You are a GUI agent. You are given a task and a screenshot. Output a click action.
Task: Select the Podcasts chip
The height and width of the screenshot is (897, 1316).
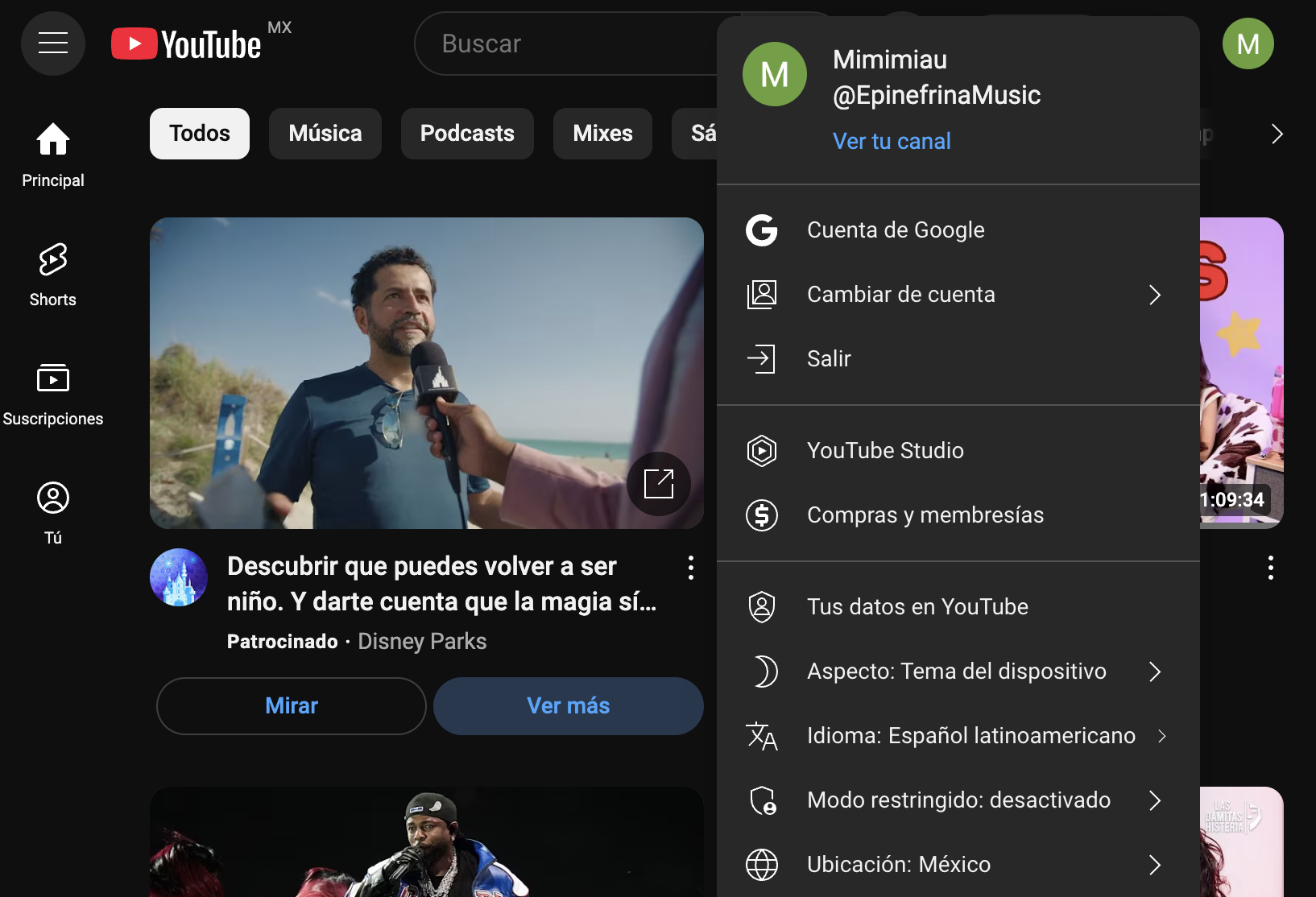pos(467,134)
